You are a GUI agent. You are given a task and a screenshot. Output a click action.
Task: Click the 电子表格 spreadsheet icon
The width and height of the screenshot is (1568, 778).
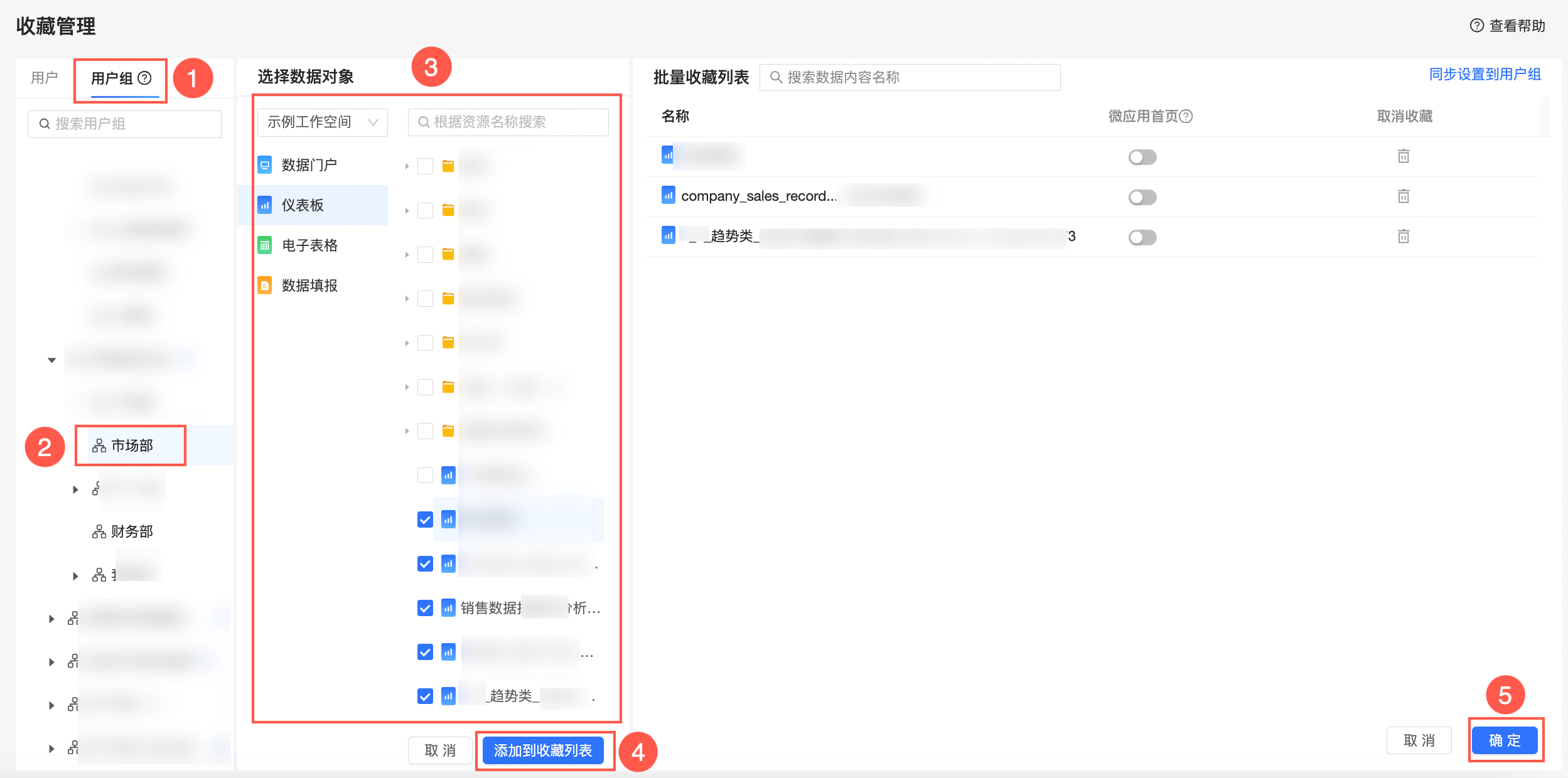[x=265, y=245]
